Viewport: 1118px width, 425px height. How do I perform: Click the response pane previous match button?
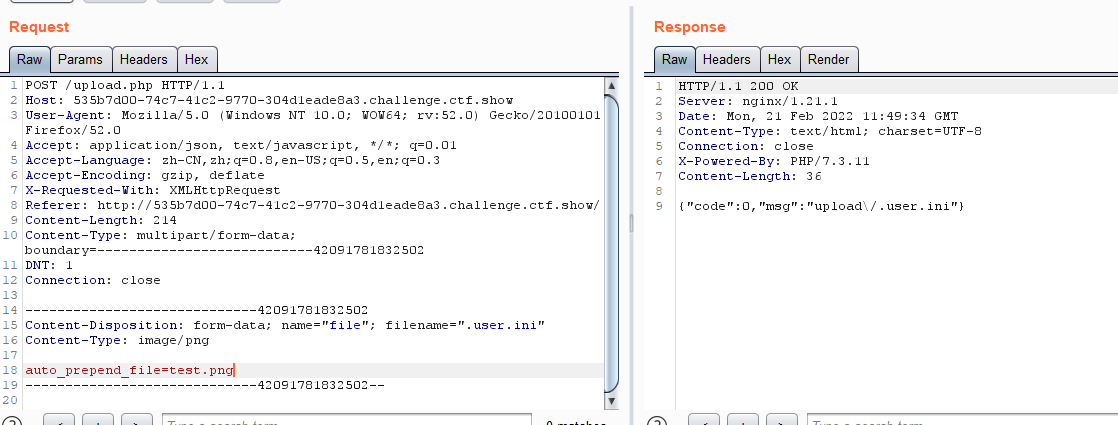click(x=704, y=420)
